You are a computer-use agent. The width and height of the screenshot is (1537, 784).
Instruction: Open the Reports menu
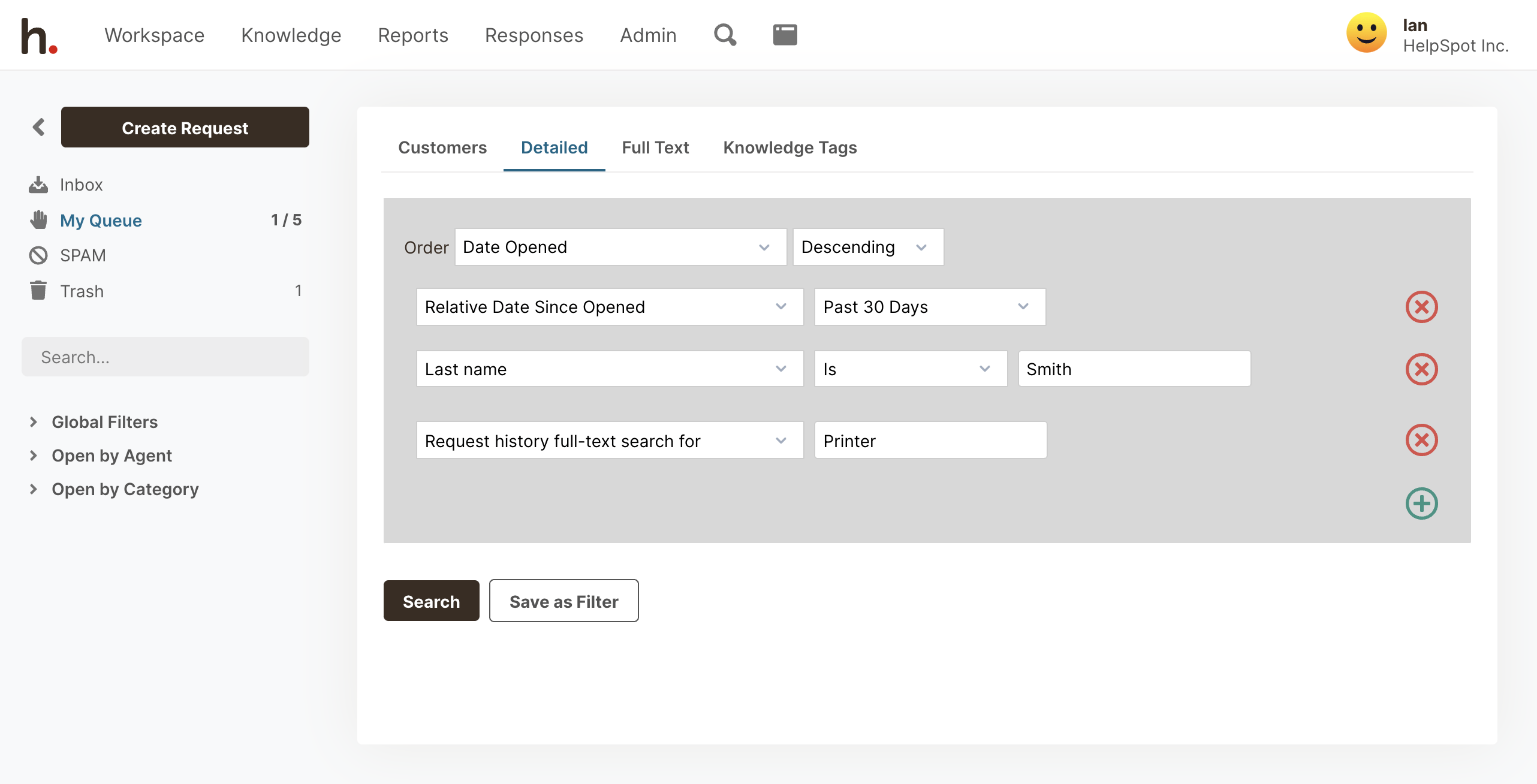click(413, 35)
